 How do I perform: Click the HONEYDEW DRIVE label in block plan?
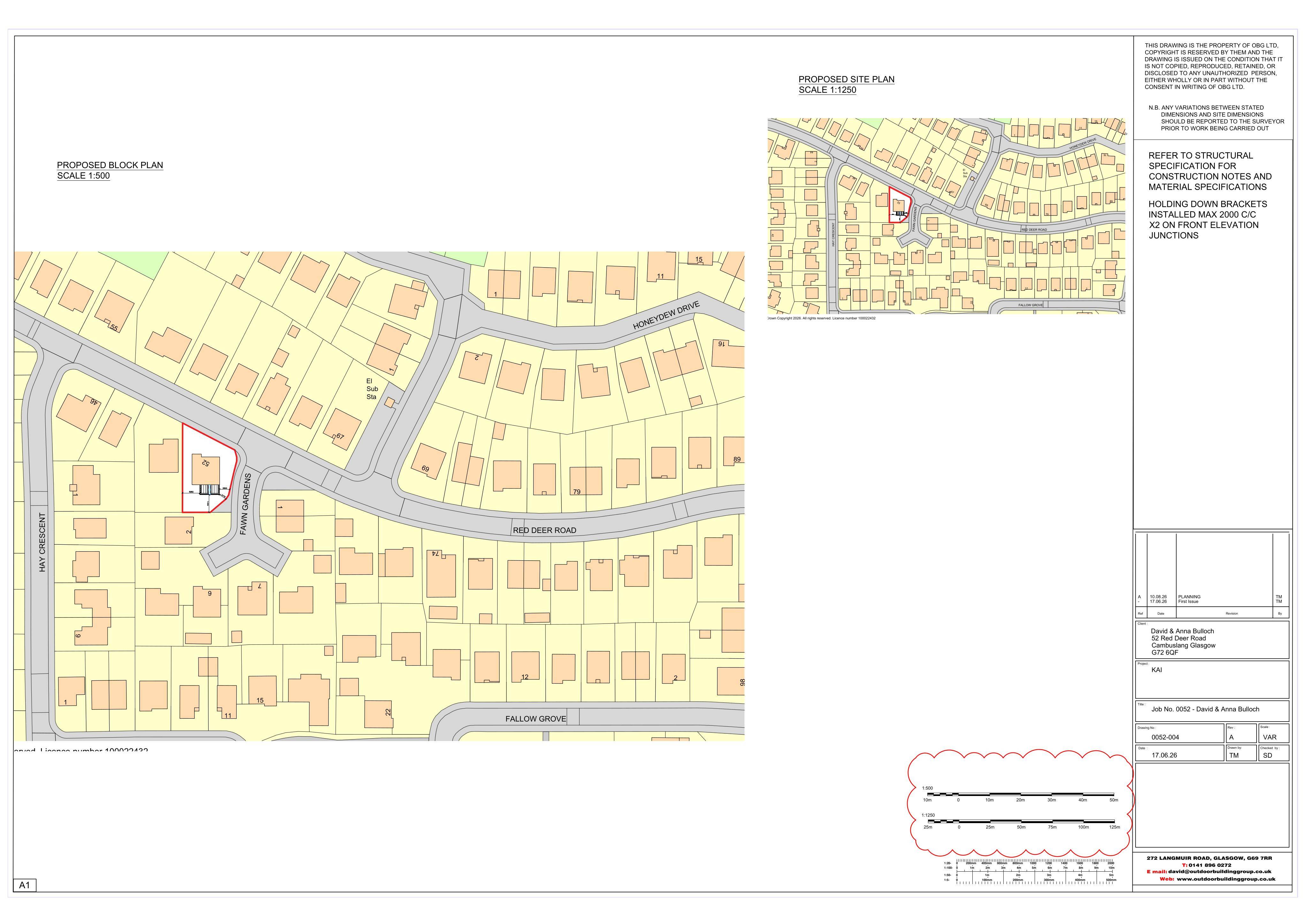click(666, 315)
